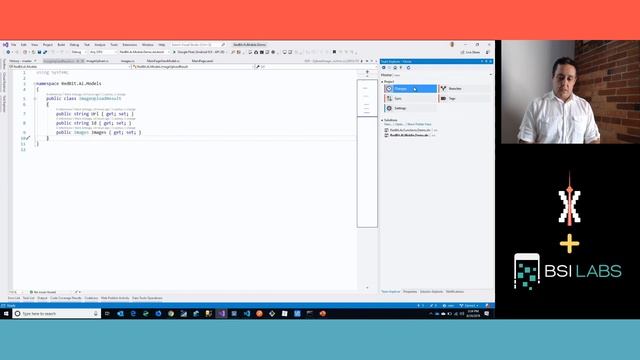Switch to the ImageUpload.cs editor tab
Screen dimensions: 640x360
tap(97, 61)
